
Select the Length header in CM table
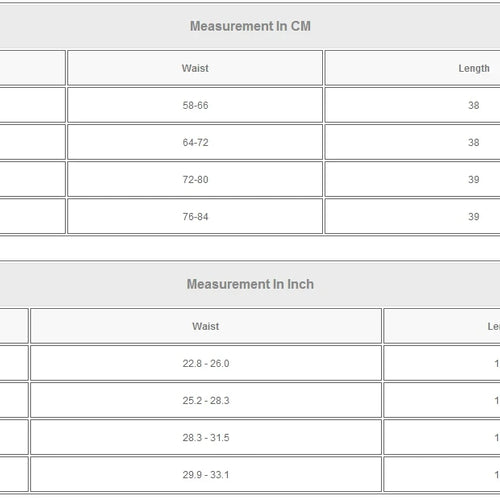(x=413, y=68)
